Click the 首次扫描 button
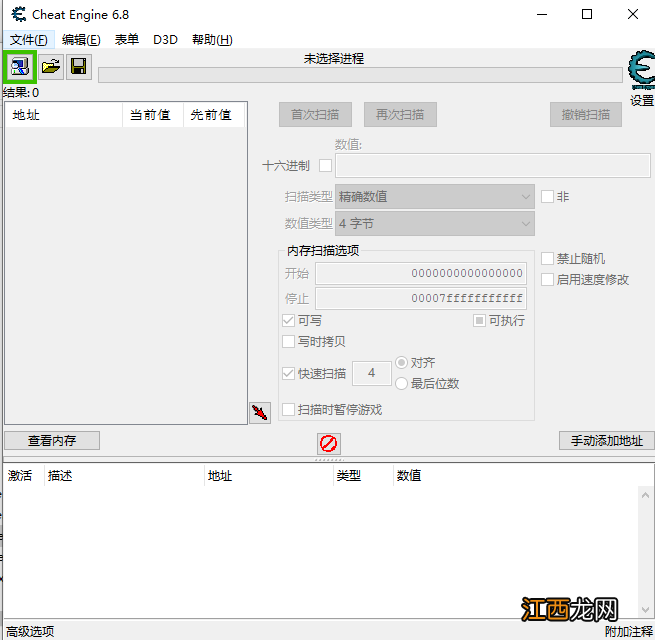 pyautogui.click(x=315, y=114)
